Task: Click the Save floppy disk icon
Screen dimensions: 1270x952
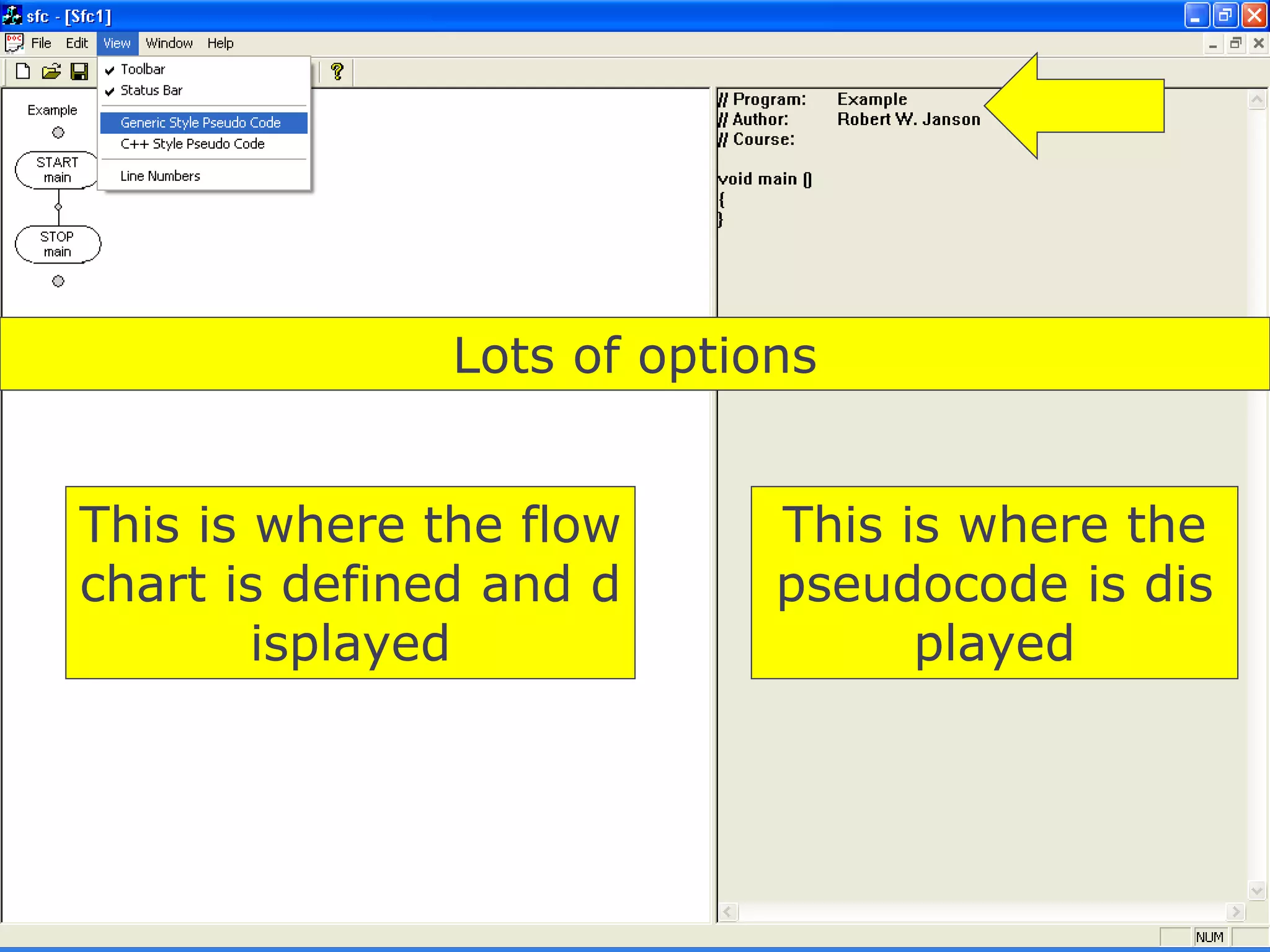Action: (79, 72)
